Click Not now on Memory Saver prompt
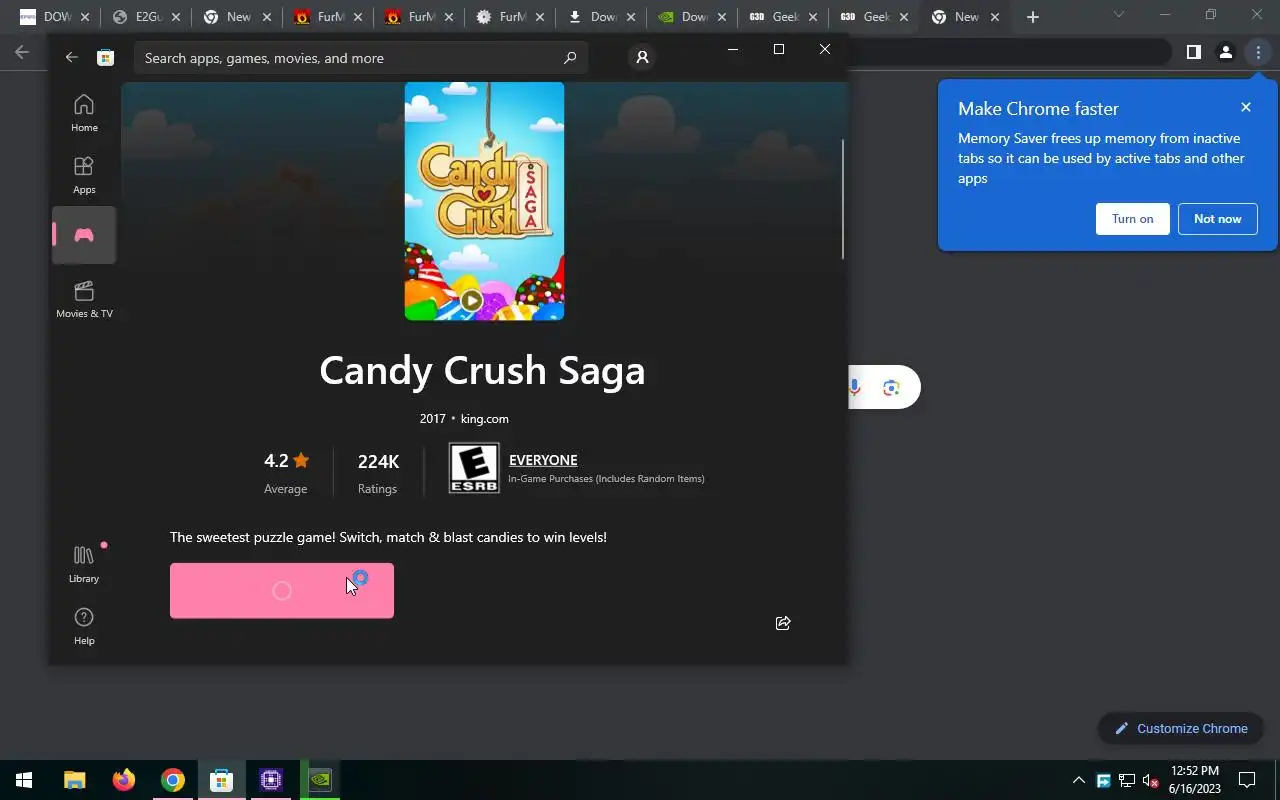1280x800 pixels. (x=1217, y=219)
